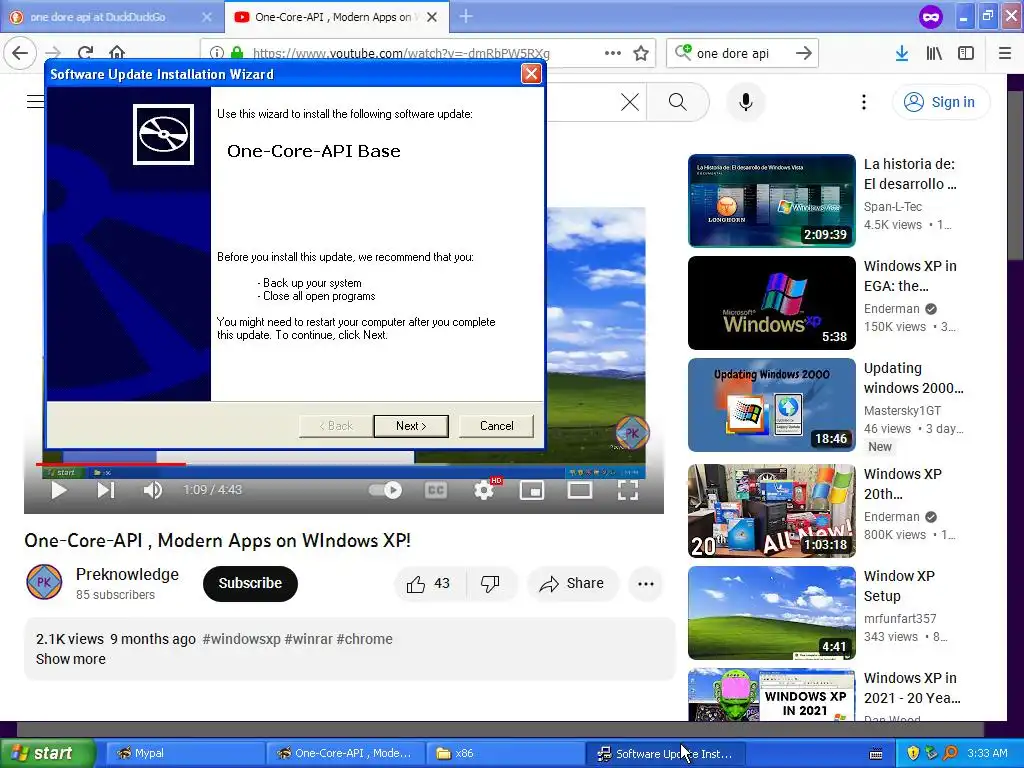Clear the YouTube search field
The image size is (1024, 768).
click(x=630, y=102)
